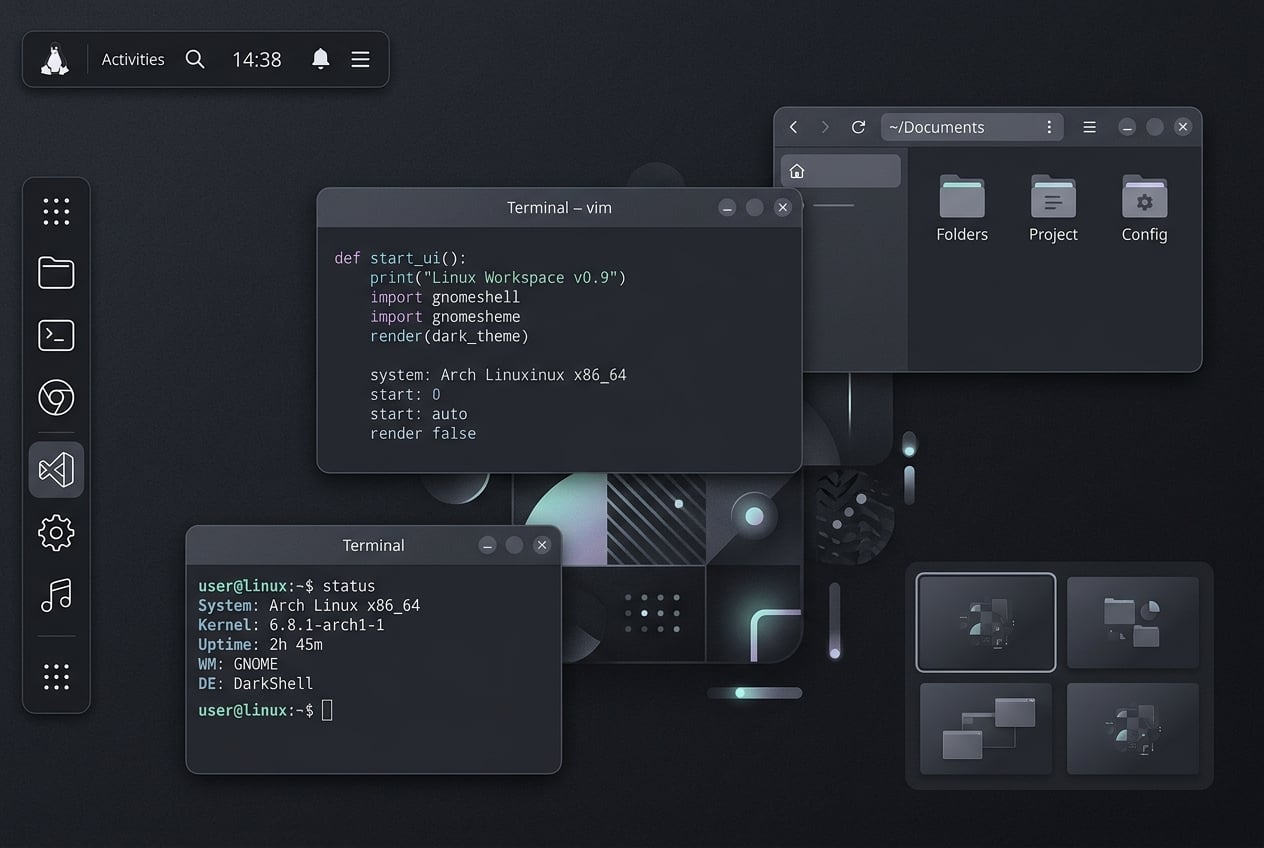Open the Activities overview

pos(133,60)
